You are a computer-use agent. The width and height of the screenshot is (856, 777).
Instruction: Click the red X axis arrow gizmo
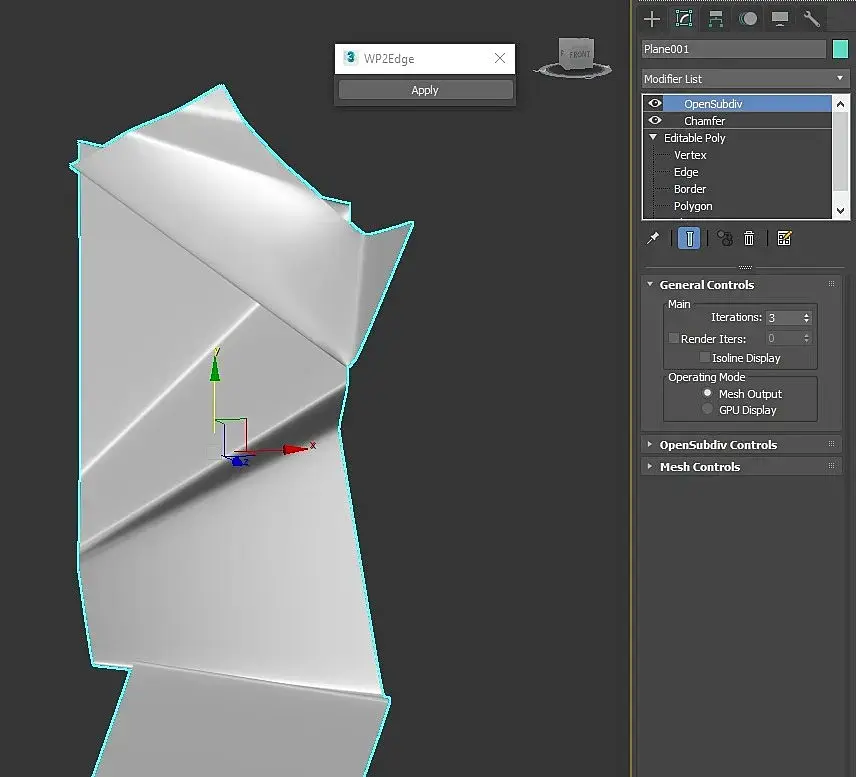(x=296, y=449)
